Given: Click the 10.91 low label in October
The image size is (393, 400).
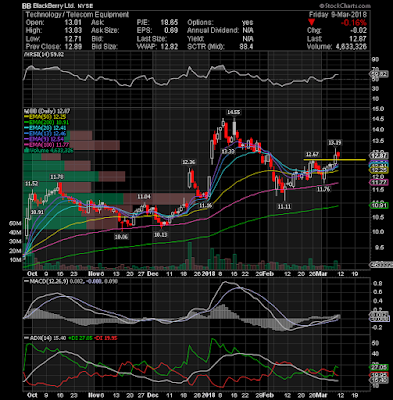Looking at the screenshot, I should coord(37,212).
